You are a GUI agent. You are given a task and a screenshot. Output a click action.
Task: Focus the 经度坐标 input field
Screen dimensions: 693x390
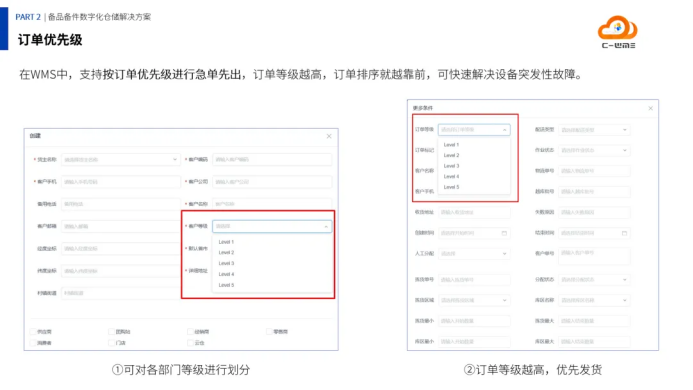121,249
